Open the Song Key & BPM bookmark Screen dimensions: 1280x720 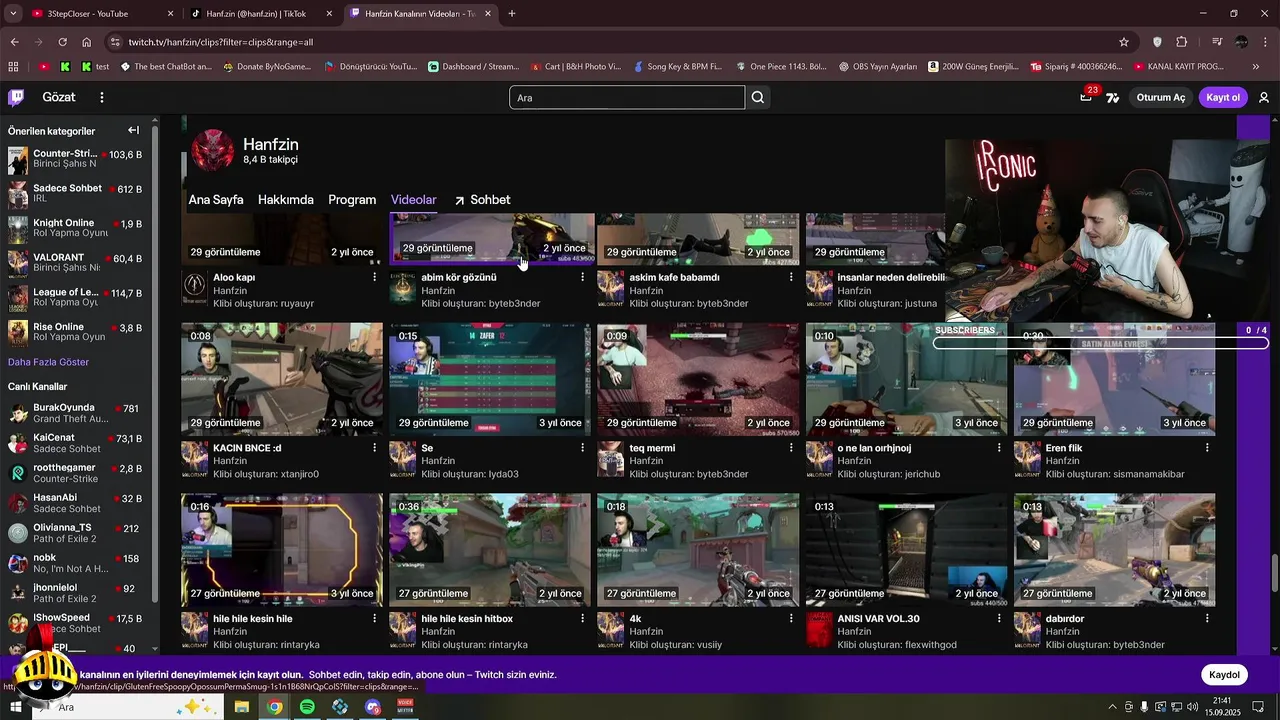(x=677, y=67)
